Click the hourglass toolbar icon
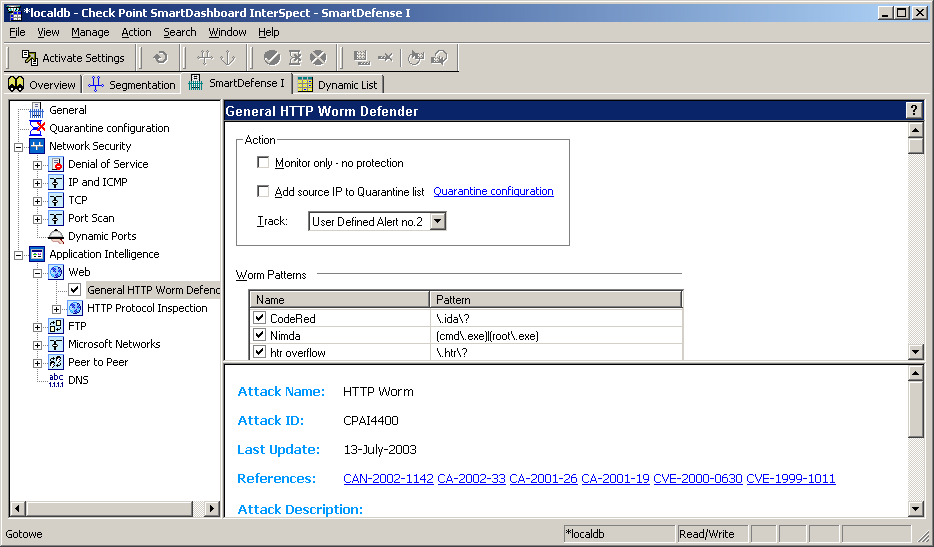The height and width of the screenshot is (547, 934). (x=295, y=58)
